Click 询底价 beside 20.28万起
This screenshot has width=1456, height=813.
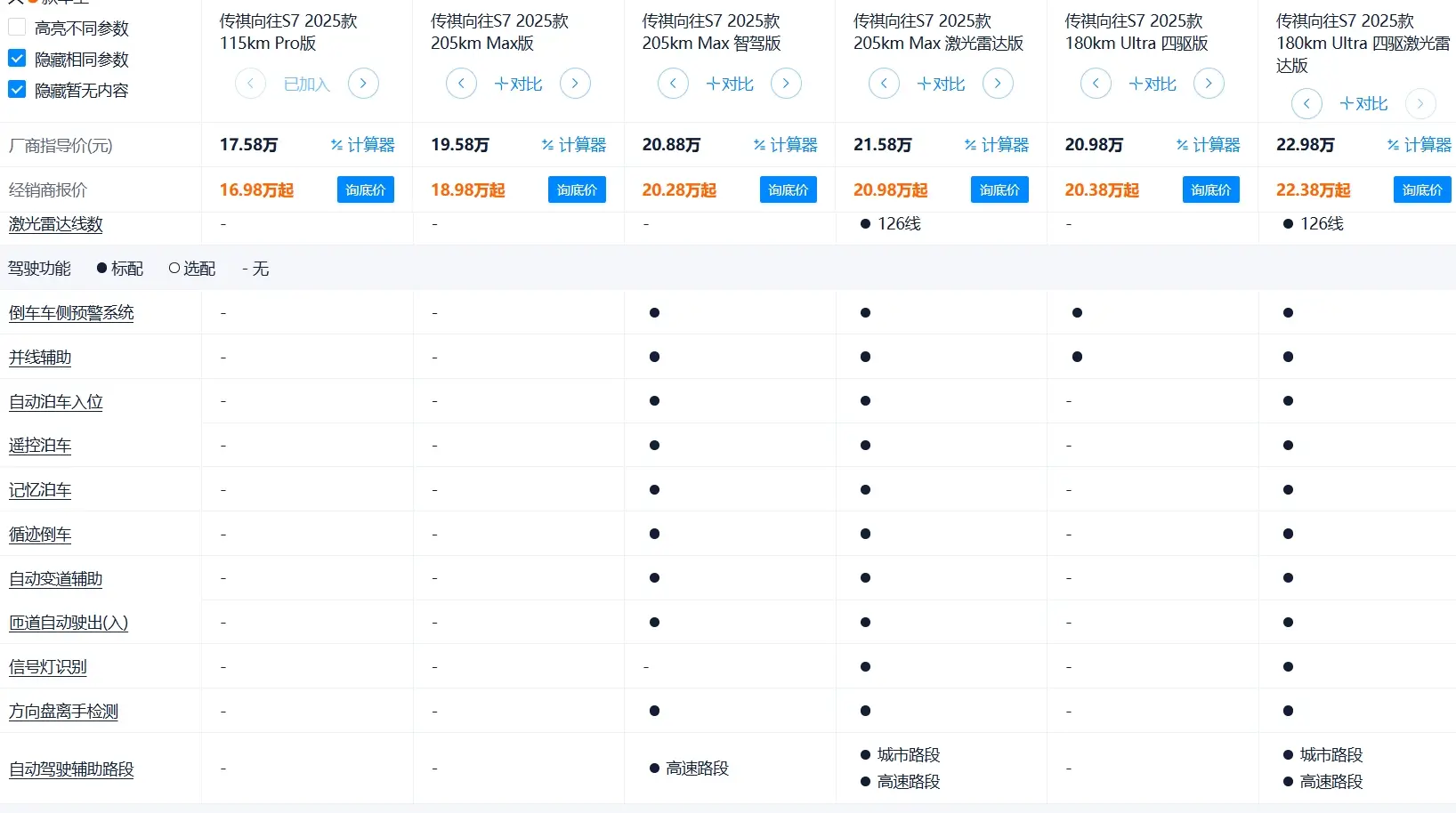(x=789, y=189)
